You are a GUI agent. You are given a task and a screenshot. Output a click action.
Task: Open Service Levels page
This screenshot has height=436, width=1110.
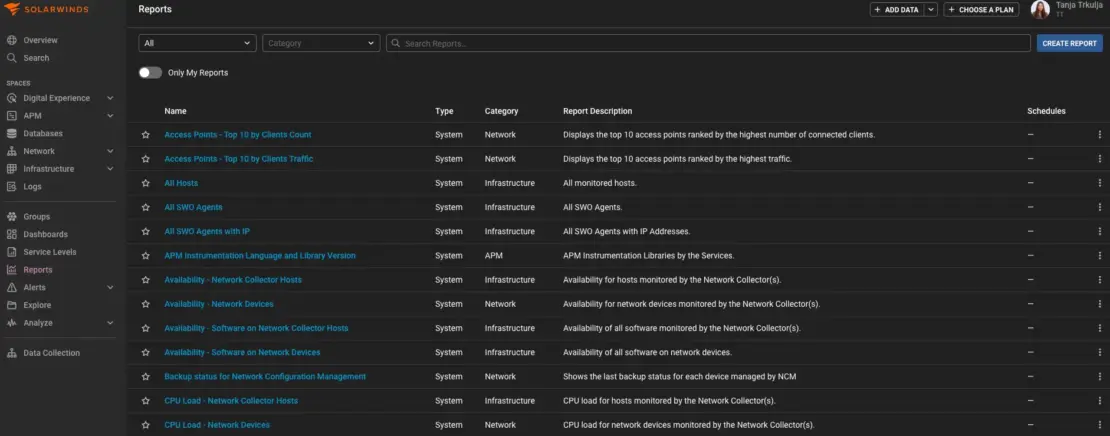[x=50, y=252]
